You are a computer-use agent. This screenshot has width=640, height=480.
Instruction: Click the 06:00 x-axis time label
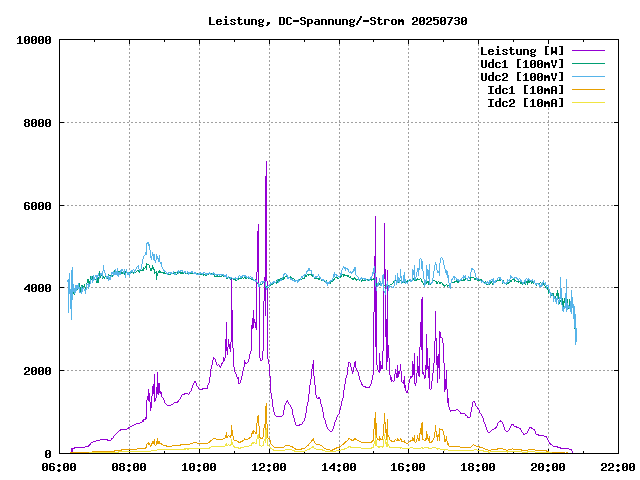pos(60,467)
